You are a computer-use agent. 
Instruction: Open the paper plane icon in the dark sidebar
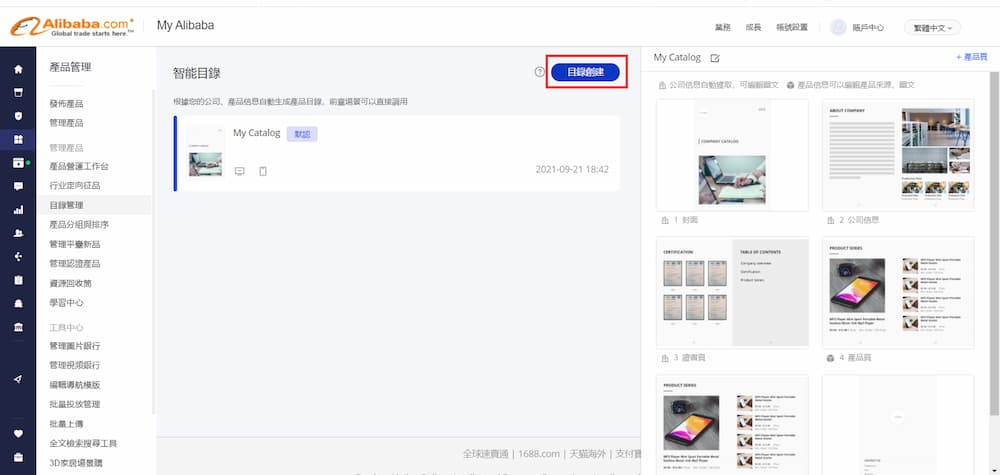click(x=18, y=379)
